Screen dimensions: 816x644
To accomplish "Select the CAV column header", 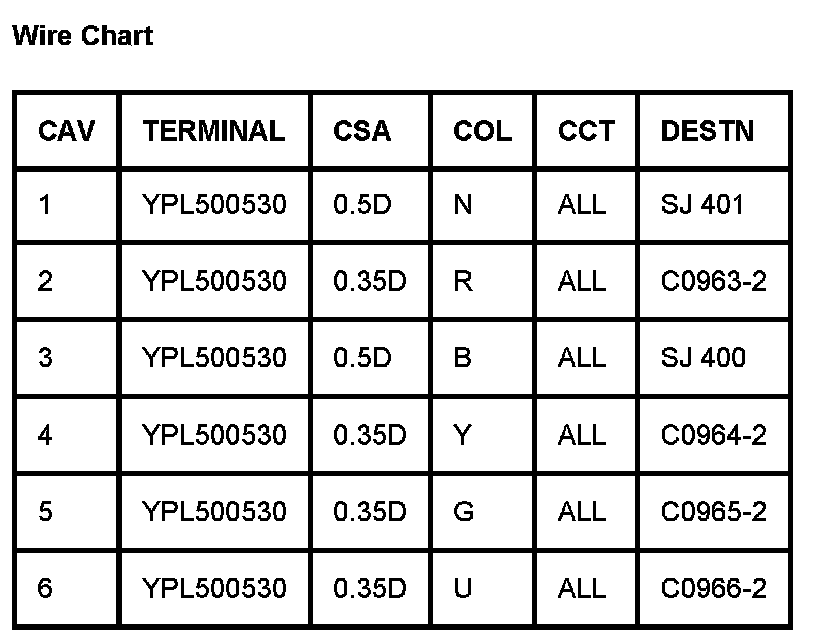I will 67,131.
